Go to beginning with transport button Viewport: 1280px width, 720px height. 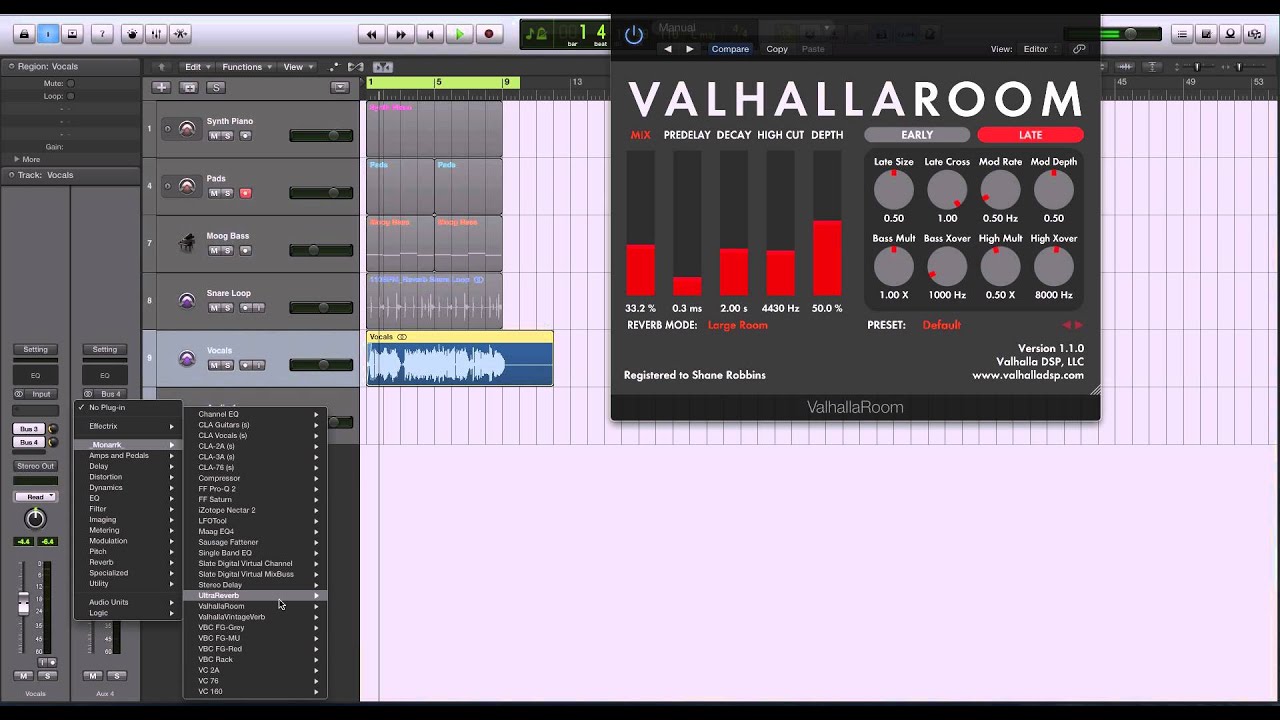(430, 34)
